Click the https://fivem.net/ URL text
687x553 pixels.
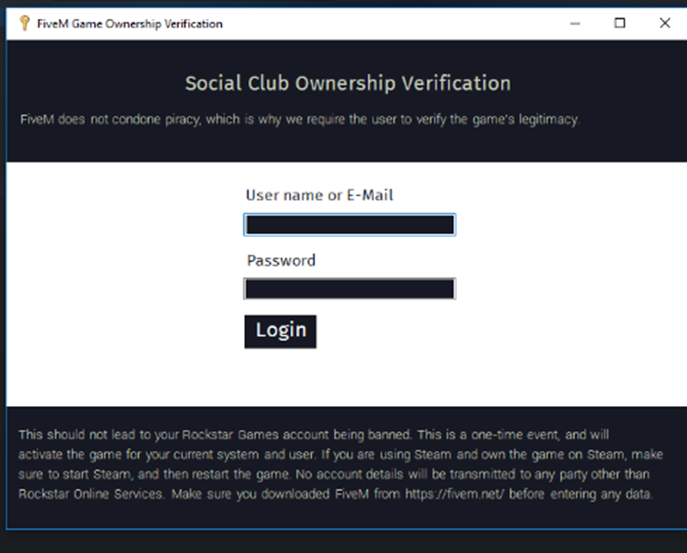[x=454, y=494]
